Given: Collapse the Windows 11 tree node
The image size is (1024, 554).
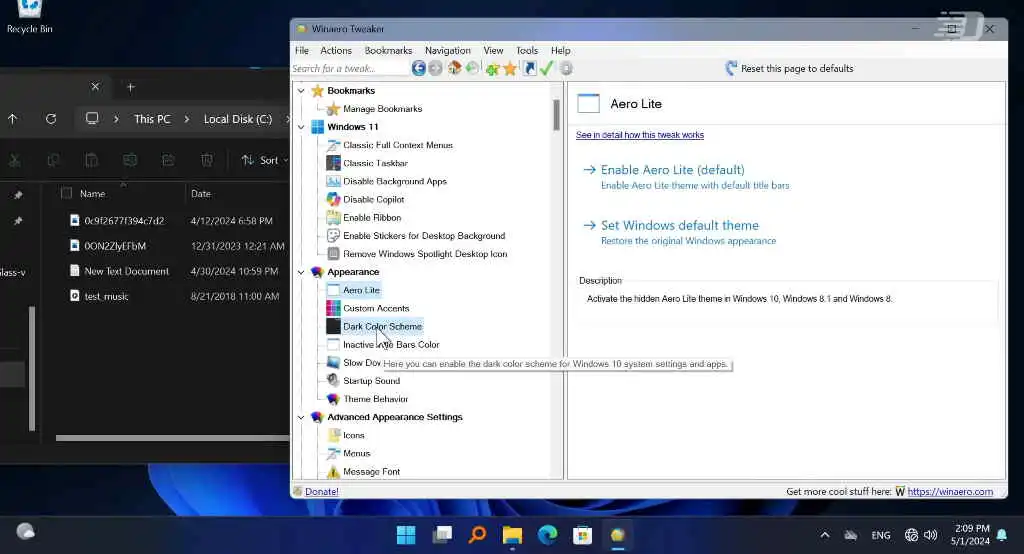Looking at the screenshot, I should click(301, 127).
